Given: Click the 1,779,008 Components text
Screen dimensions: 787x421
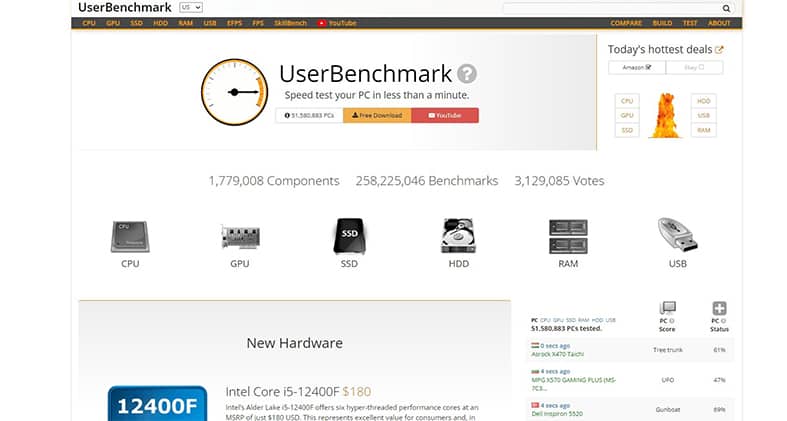Looking at the screenshot, I should 274,181.
